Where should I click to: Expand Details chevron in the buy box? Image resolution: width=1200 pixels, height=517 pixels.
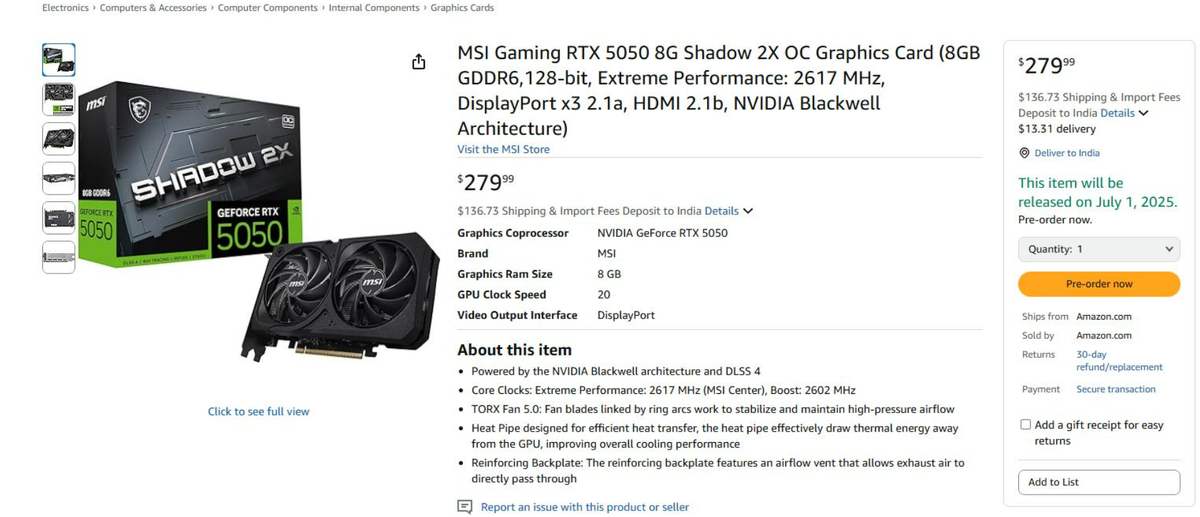tap(1144, 113)
